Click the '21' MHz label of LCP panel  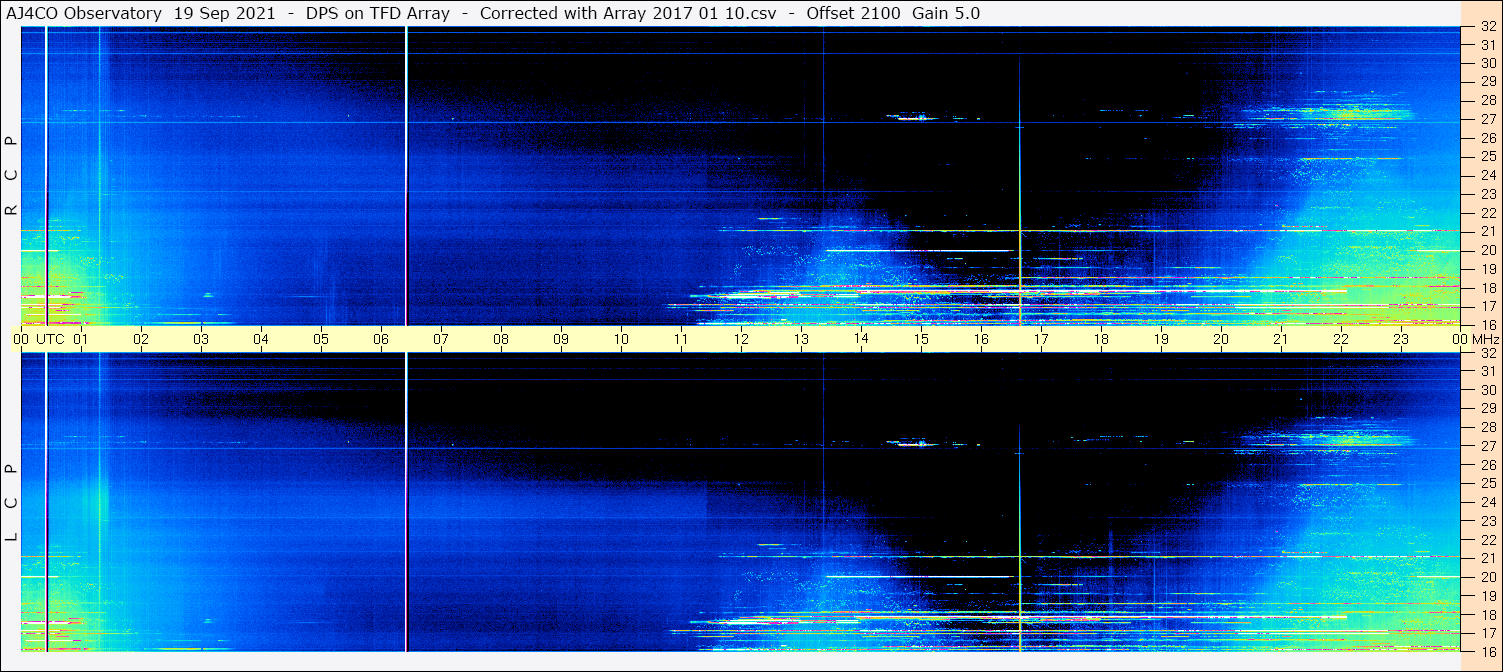[1488, 558]
